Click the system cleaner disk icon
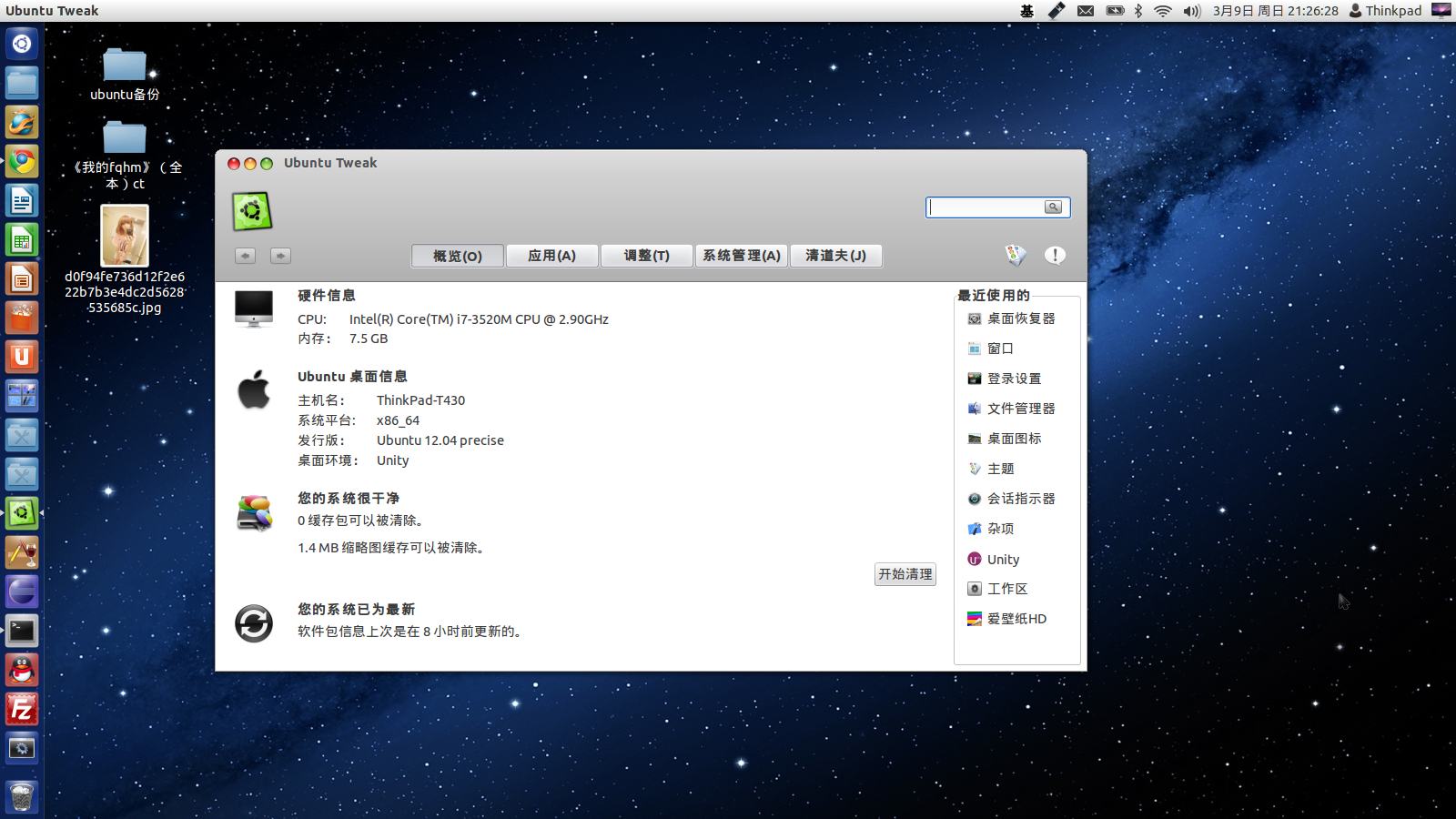This screenshot has width=1456, height=819. [x=254, y=513]
